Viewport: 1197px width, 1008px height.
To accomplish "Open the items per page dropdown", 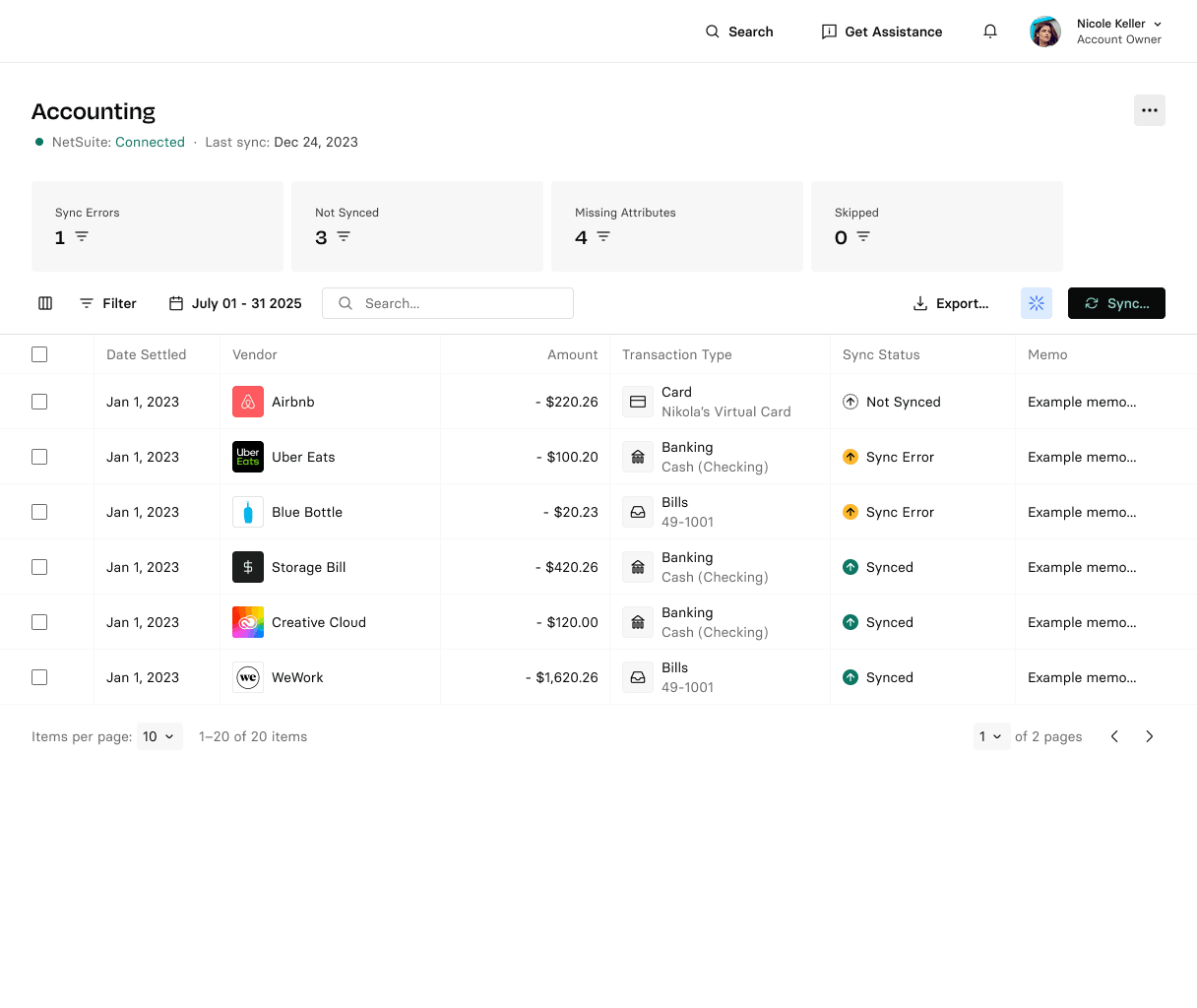I will pyautogui.click(x=159, y=736).
